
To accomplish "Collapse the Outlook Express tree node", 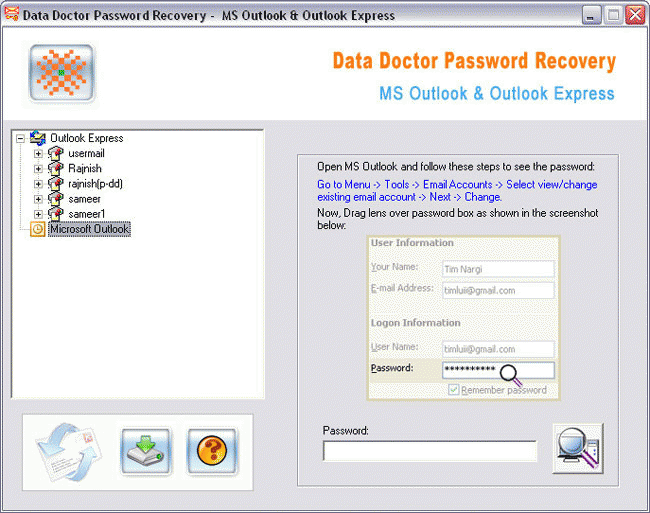I will pyautogui.click(x=20, y=138).
